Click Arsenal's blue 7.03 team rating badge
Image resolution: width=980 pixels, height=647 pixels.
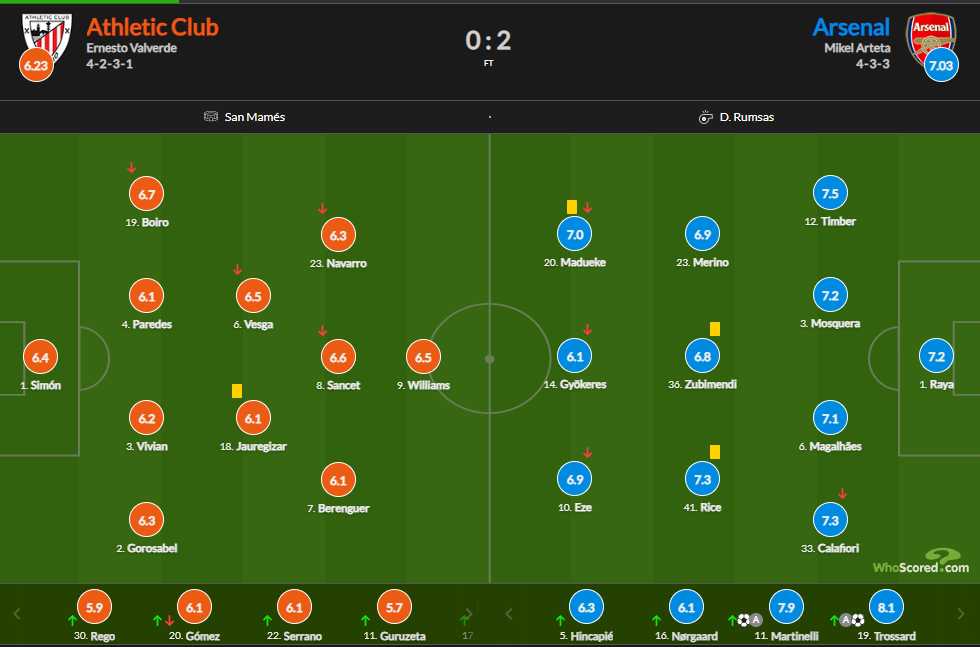tap(941, 65)
